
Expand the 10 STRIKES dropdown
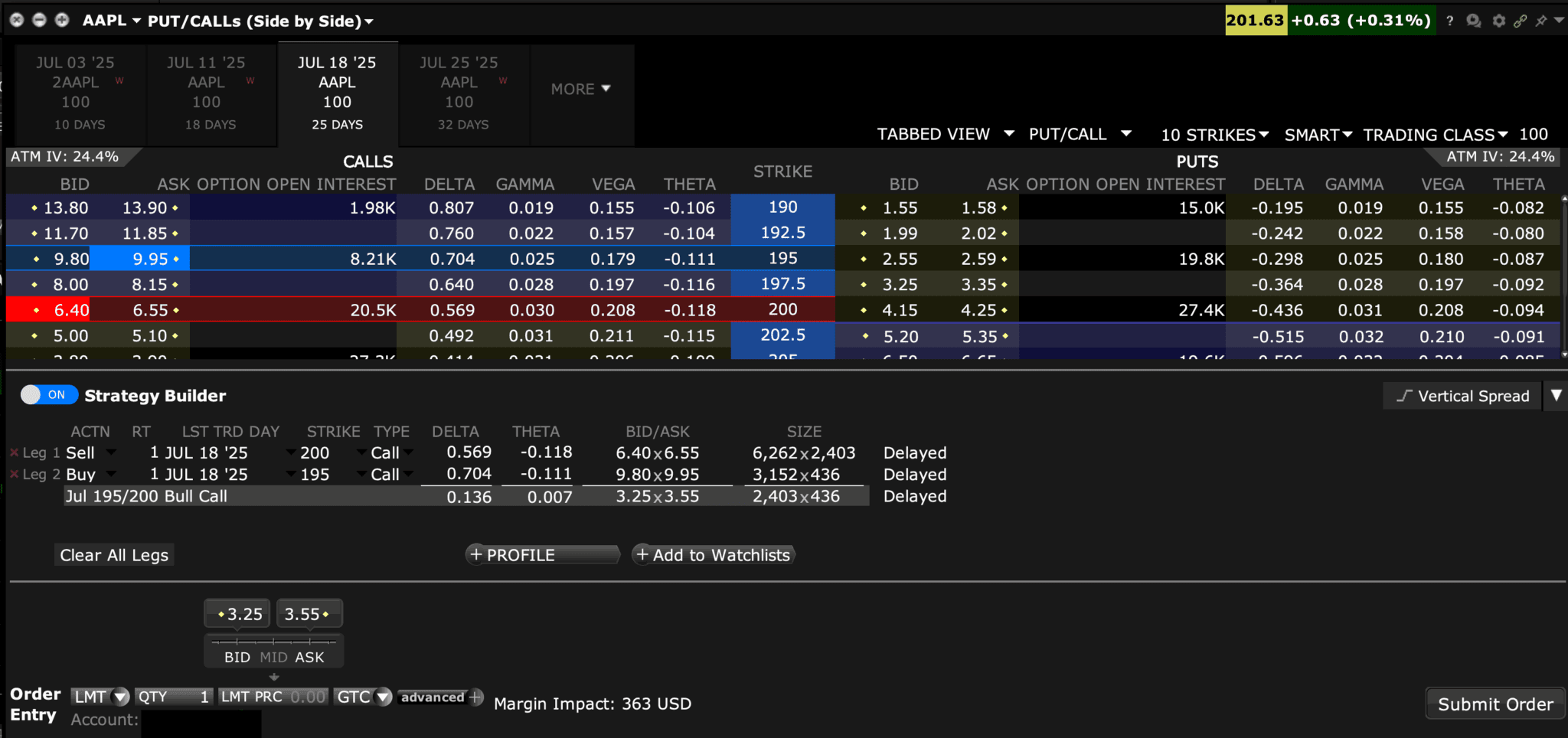(1214, 135)
